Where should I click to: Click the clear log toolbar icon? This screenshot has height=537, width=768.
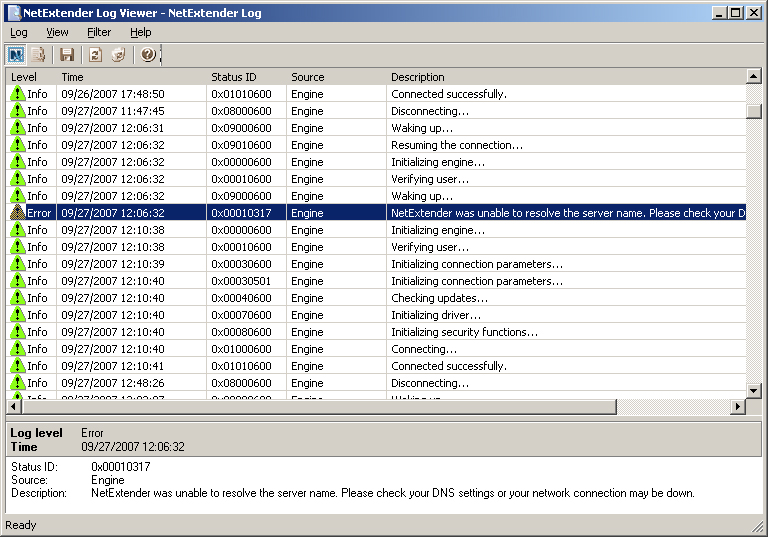coord(118,55)
